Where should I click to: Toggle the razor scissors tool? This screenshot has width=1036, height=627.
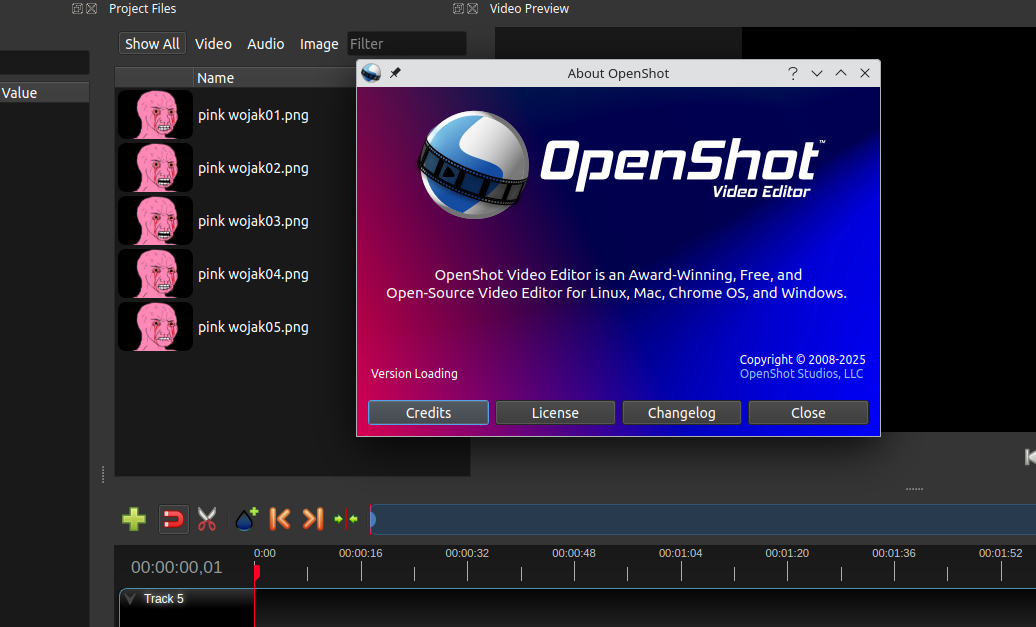pos(207,519)
